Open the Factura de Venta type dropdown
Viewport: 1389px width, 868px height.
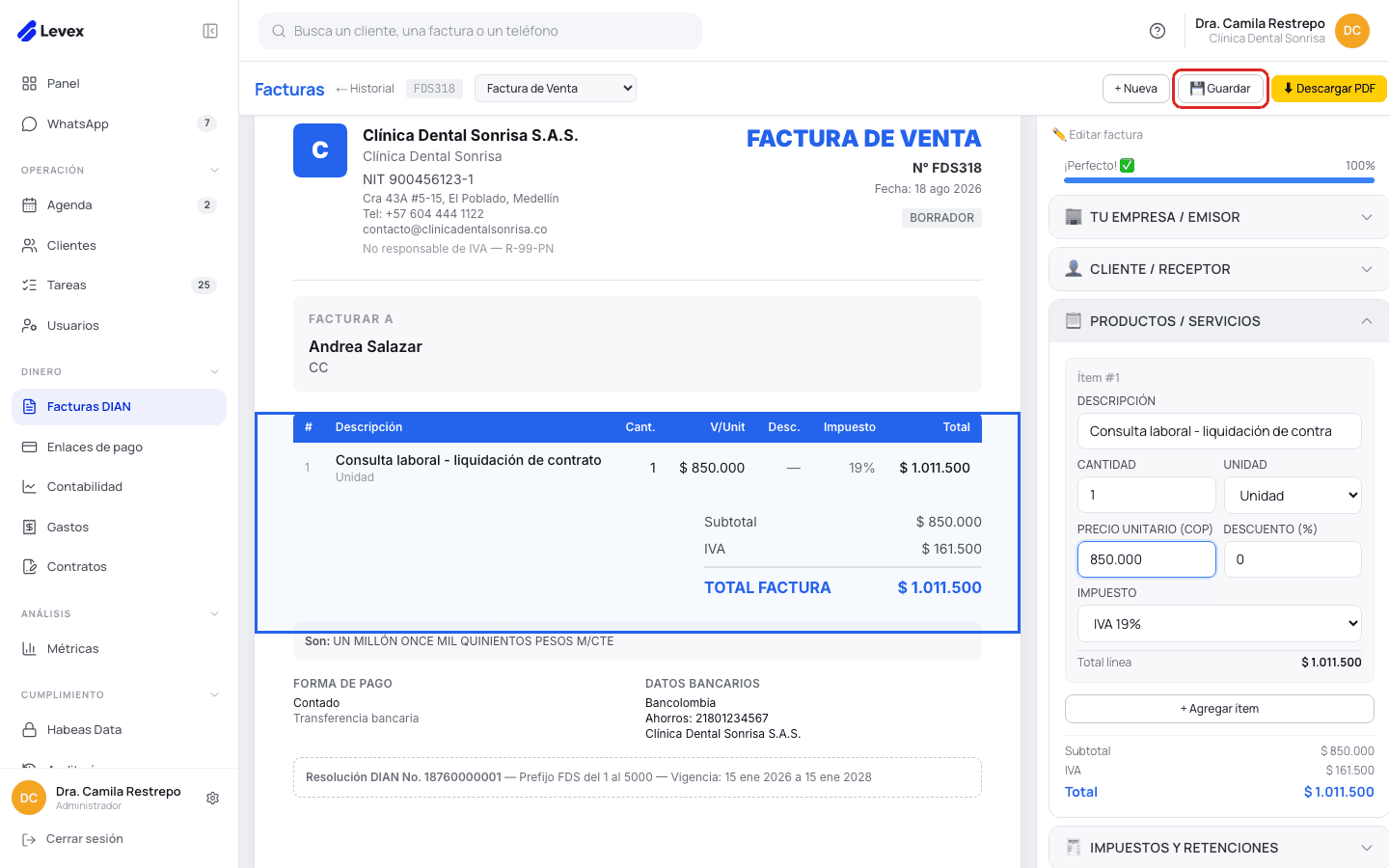pyautogui.click(x=556, y=89)
